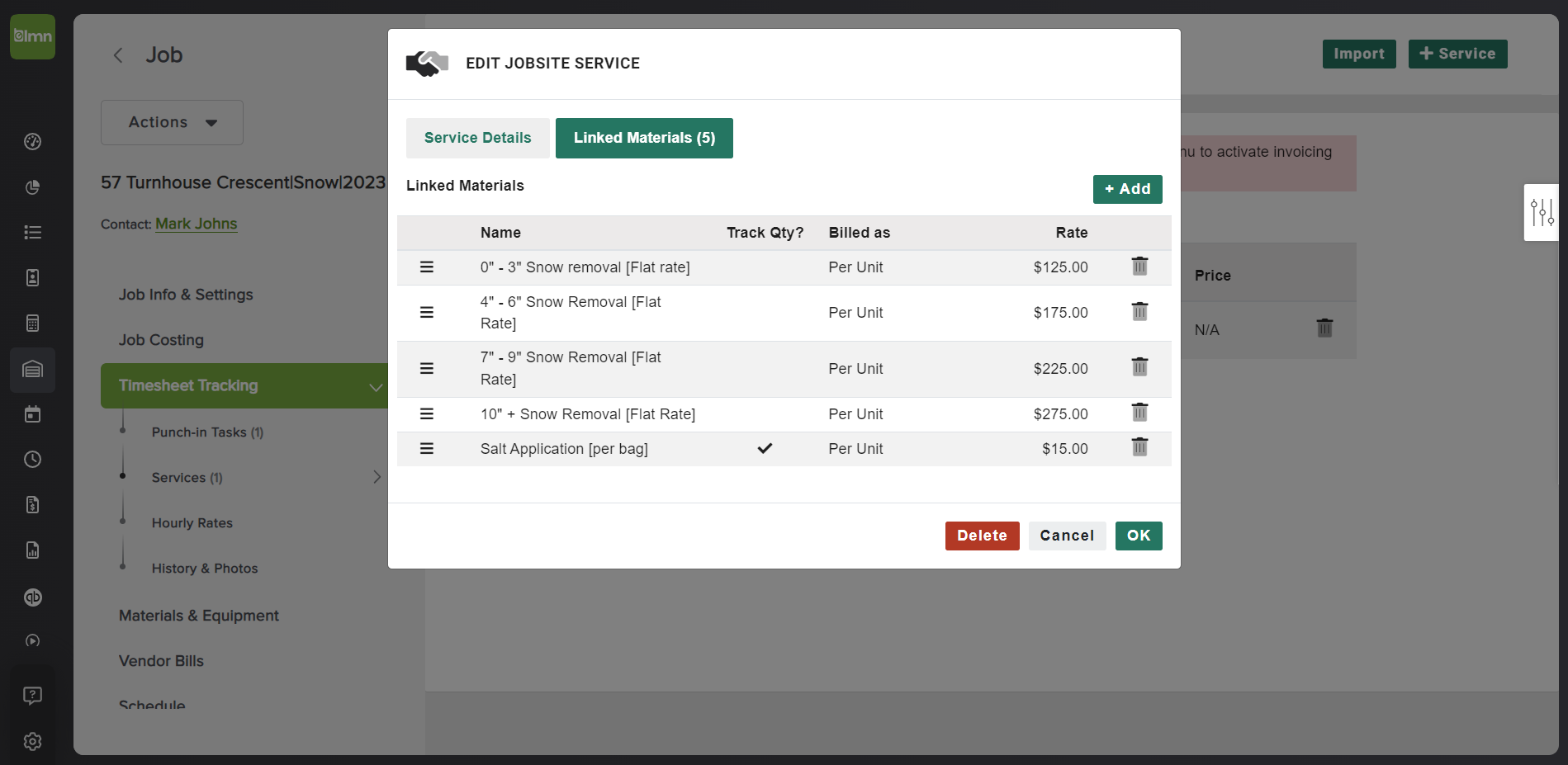This screenshot has width=1568, height=765.
Task: Open the QuickBooks icon in sidebar
Action: (33, 597)
